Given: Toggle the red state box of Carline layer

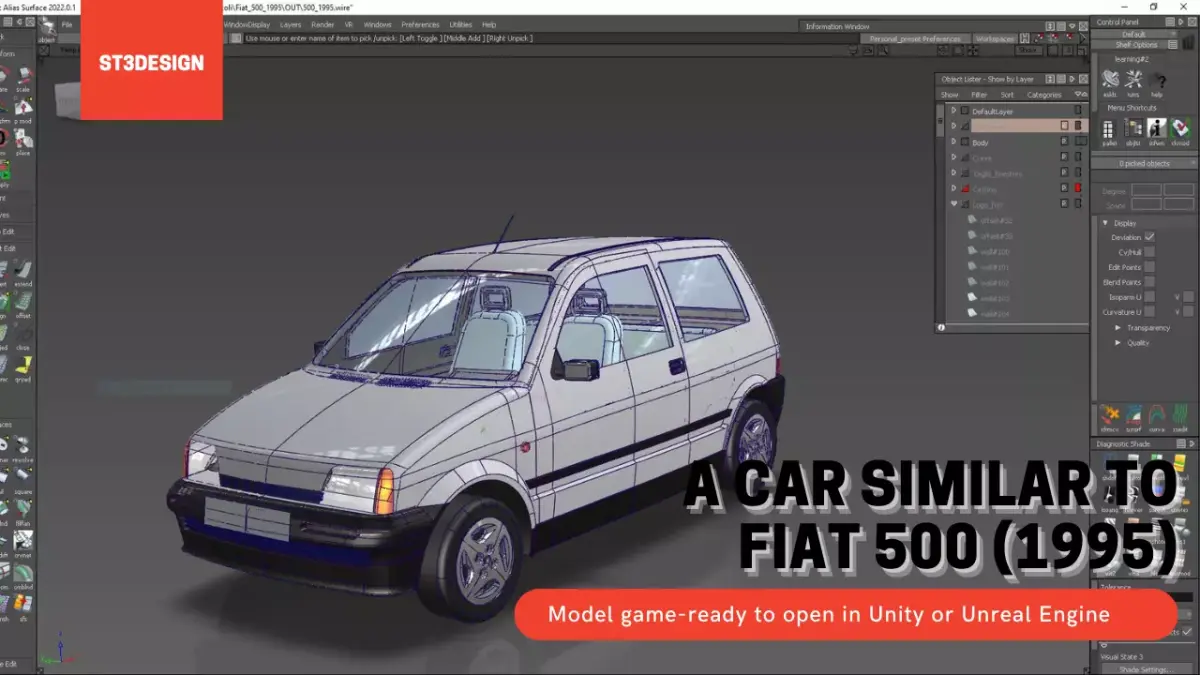Looking at the screenshot, I should coord(1078,188).
